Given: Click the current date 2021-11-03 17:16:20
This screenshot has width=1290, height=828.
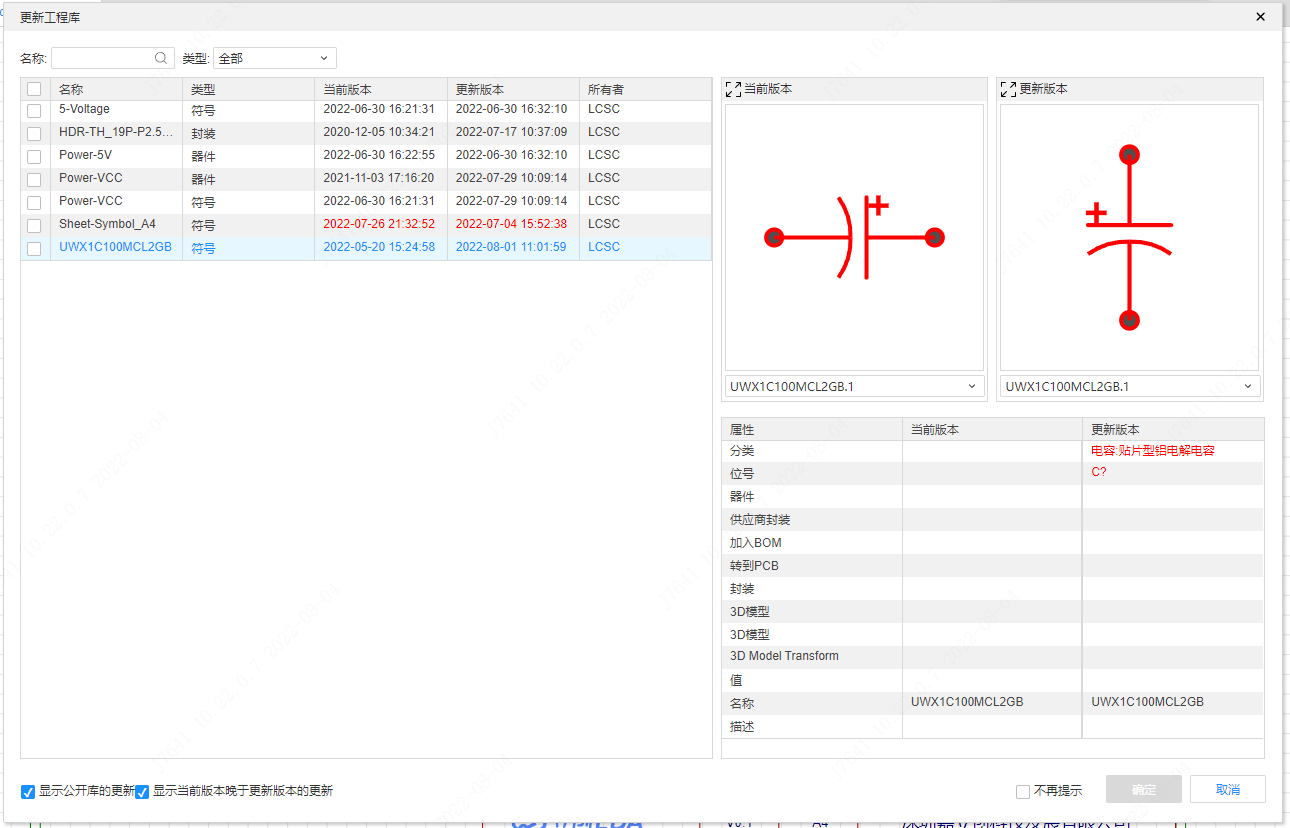Looking at the screenshot, I should pyautogui.click(x=379, y=178).
